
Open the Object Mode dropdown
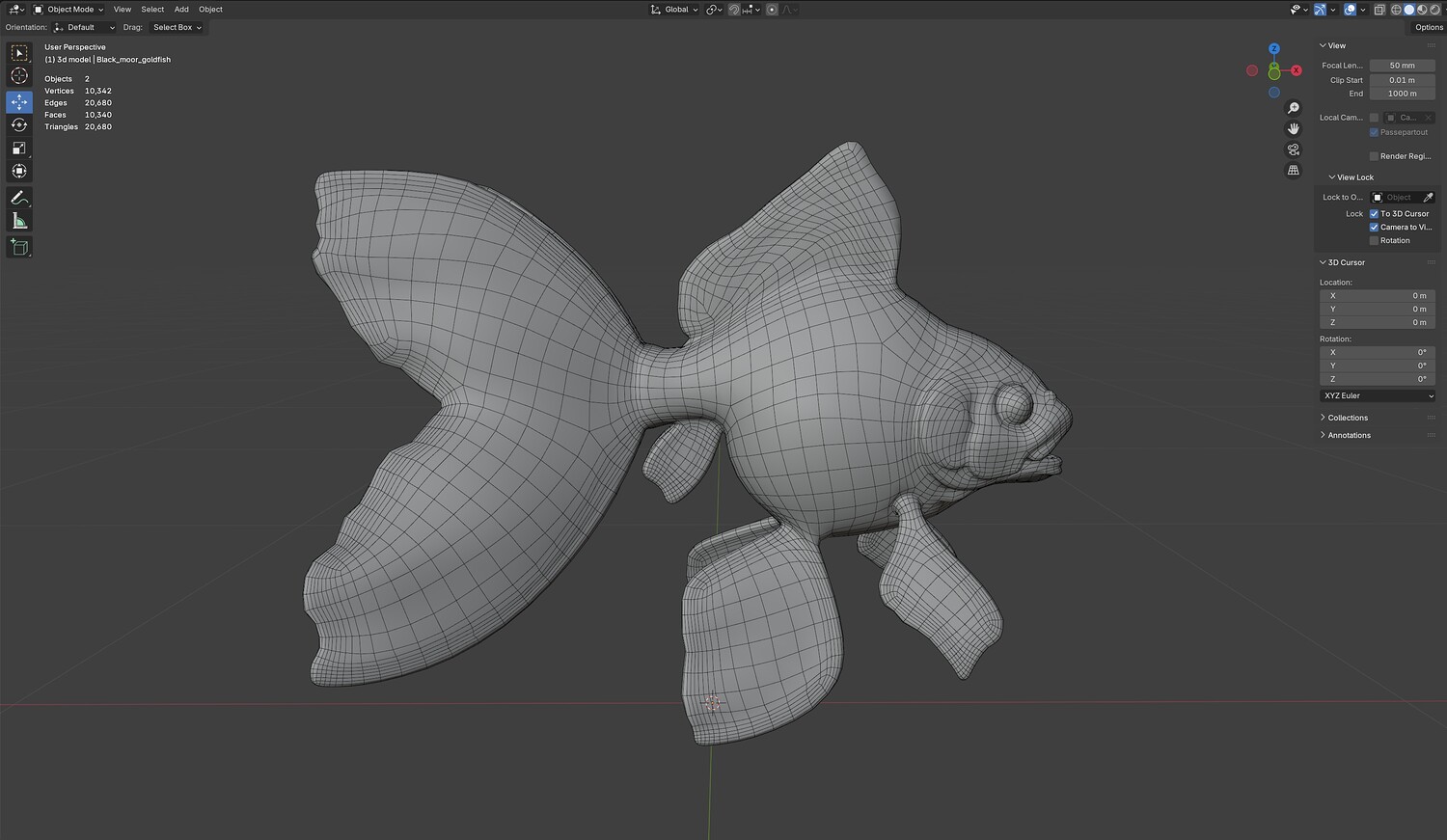(68, 10)
